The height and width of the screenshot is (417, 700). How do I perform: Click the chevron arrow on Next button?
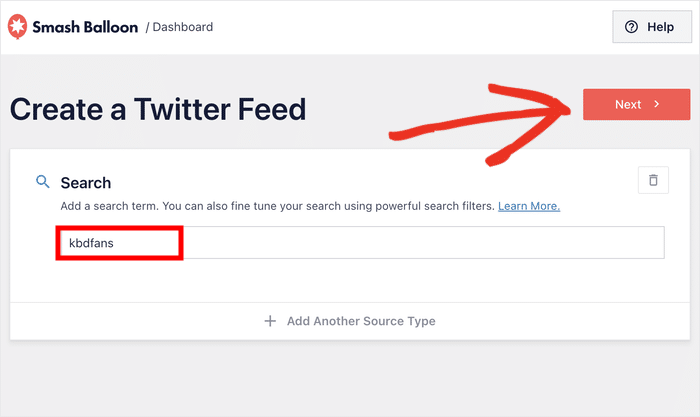pos(657,104)
